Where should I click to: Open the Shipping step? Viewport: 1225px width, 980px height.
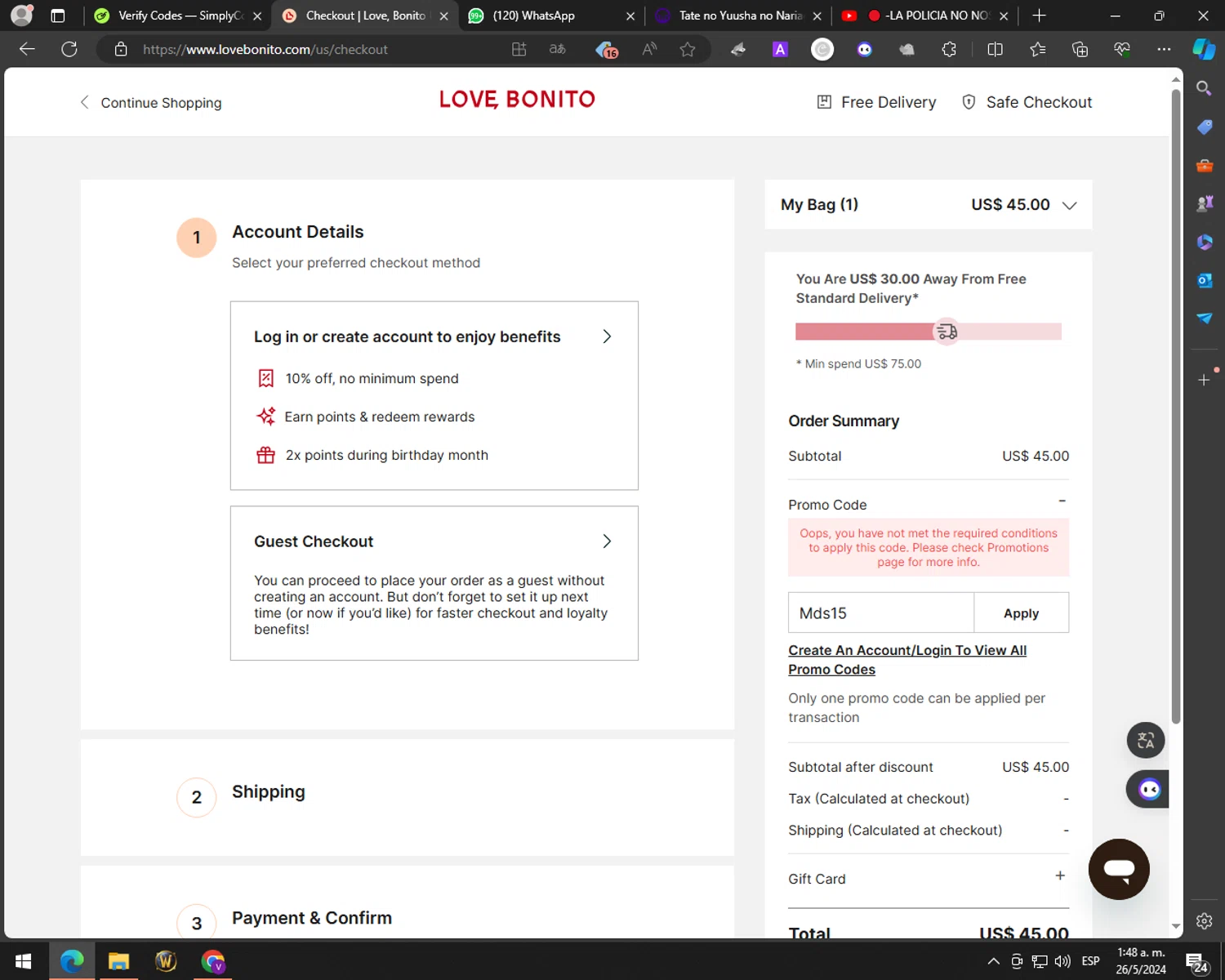(x=269, y=792)
